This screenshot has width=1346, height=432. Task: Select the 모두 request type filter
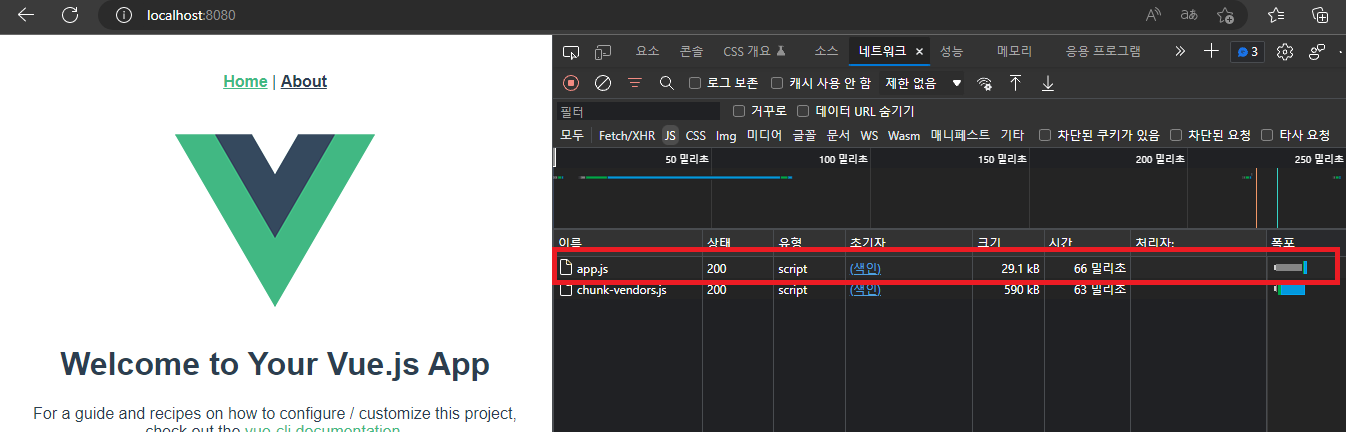tap(572, 135)
